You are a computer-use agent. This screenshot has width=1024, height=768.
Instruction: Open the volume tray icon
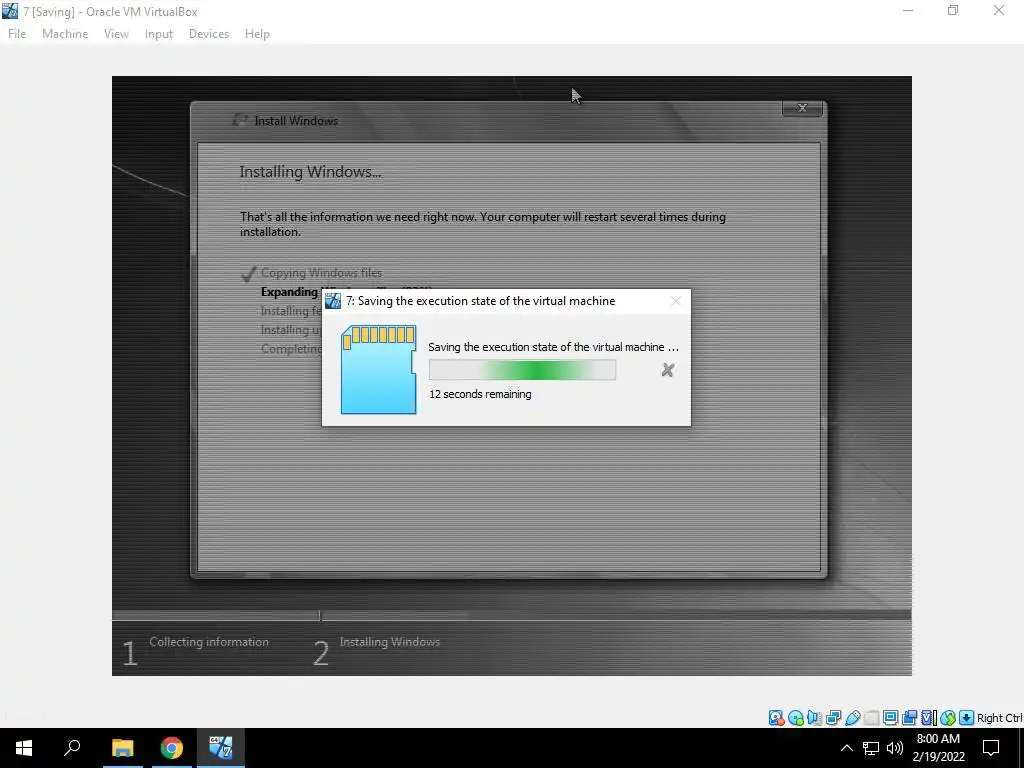tap(895, 748)
